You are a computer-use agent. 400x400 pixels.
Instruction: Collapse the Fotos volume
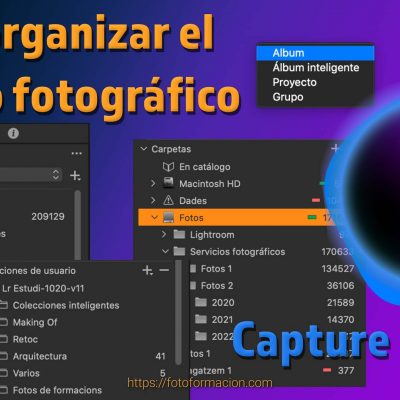point(154,218)
